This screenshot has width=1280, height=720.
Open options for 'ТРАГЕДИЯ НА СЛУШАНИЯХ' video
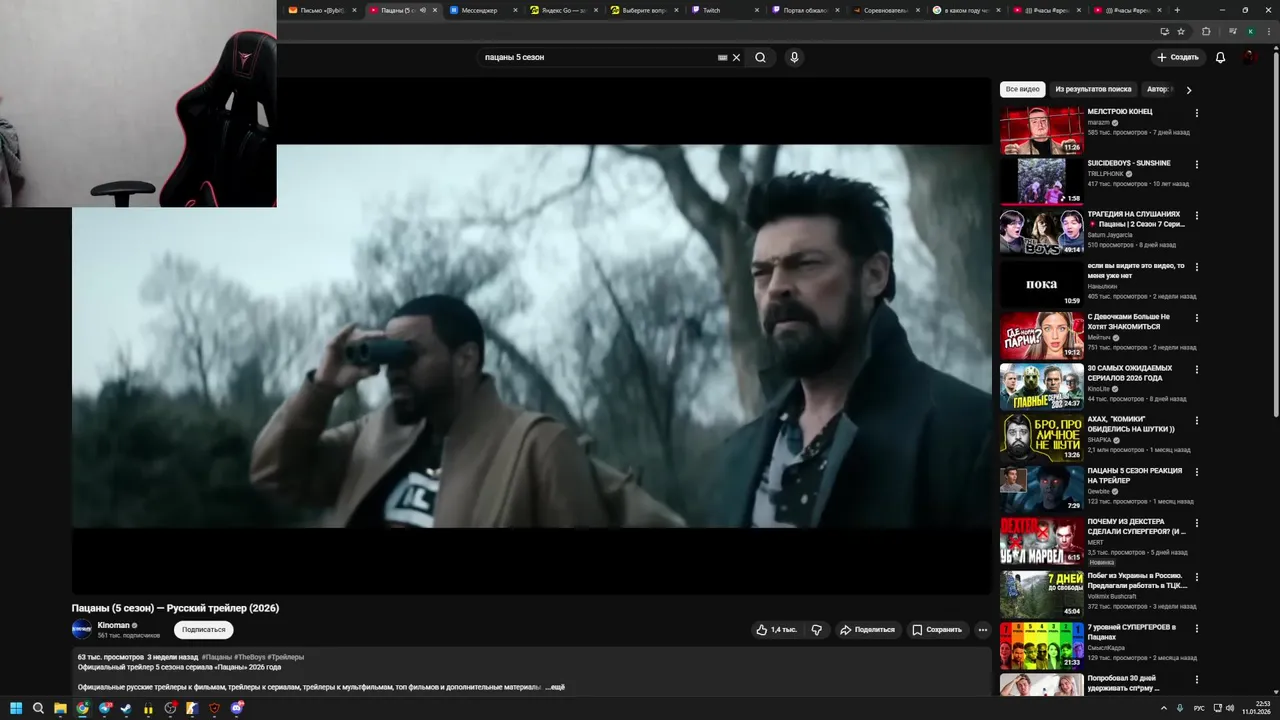point(1196,215)
